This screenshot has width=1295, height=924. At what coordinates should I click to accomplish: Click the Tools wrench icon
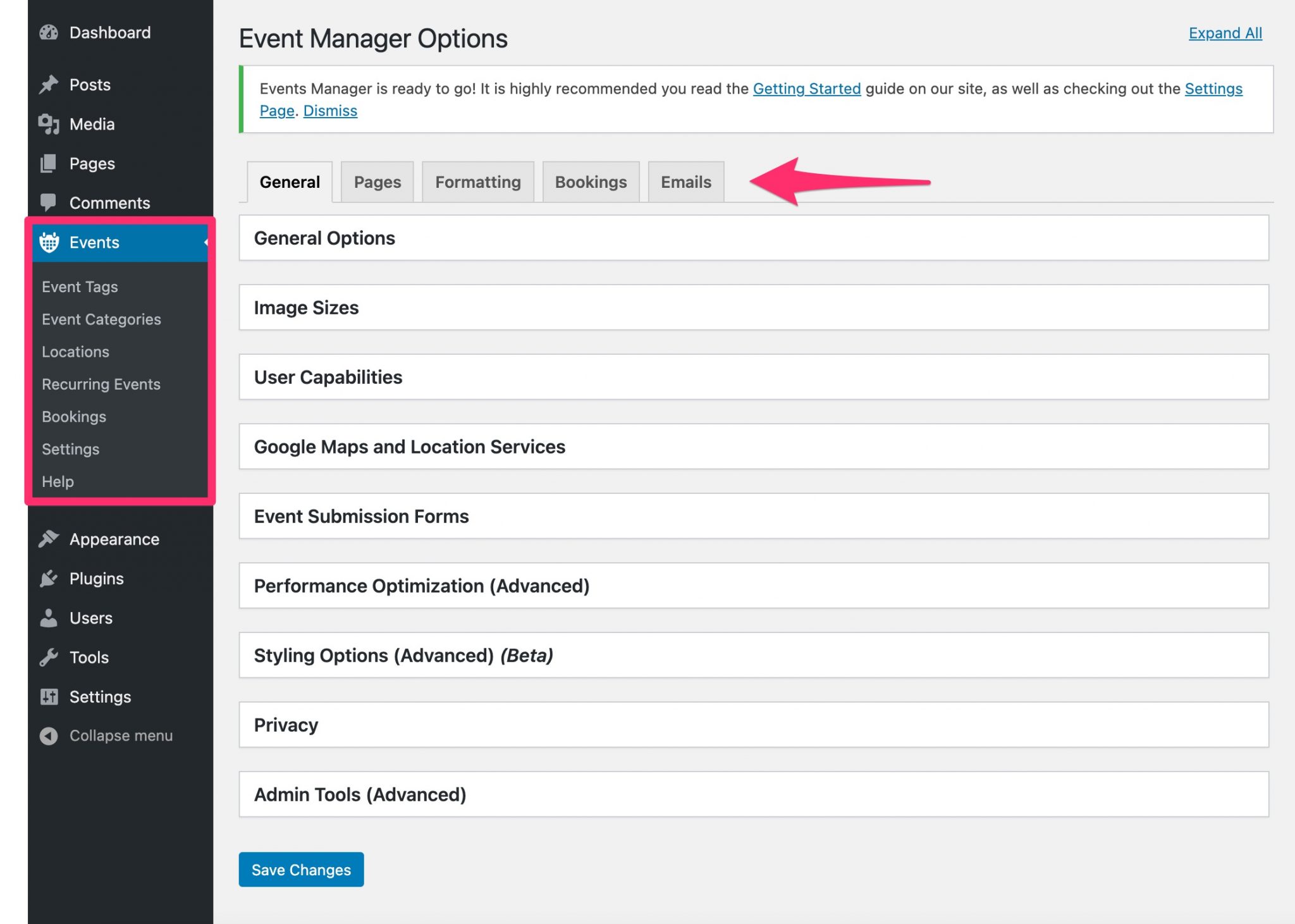[x=49, y=657]
